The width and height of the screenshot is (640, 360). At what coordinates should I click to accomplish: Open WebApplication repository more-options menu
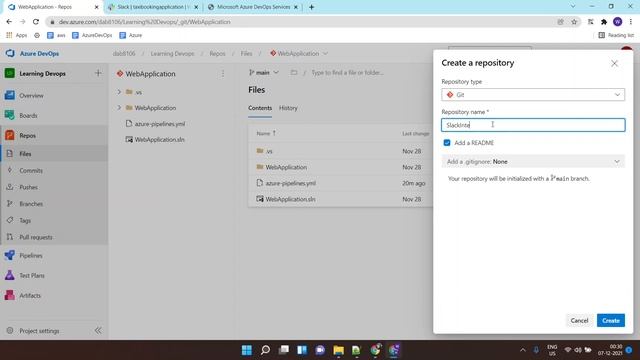[223, 73]
